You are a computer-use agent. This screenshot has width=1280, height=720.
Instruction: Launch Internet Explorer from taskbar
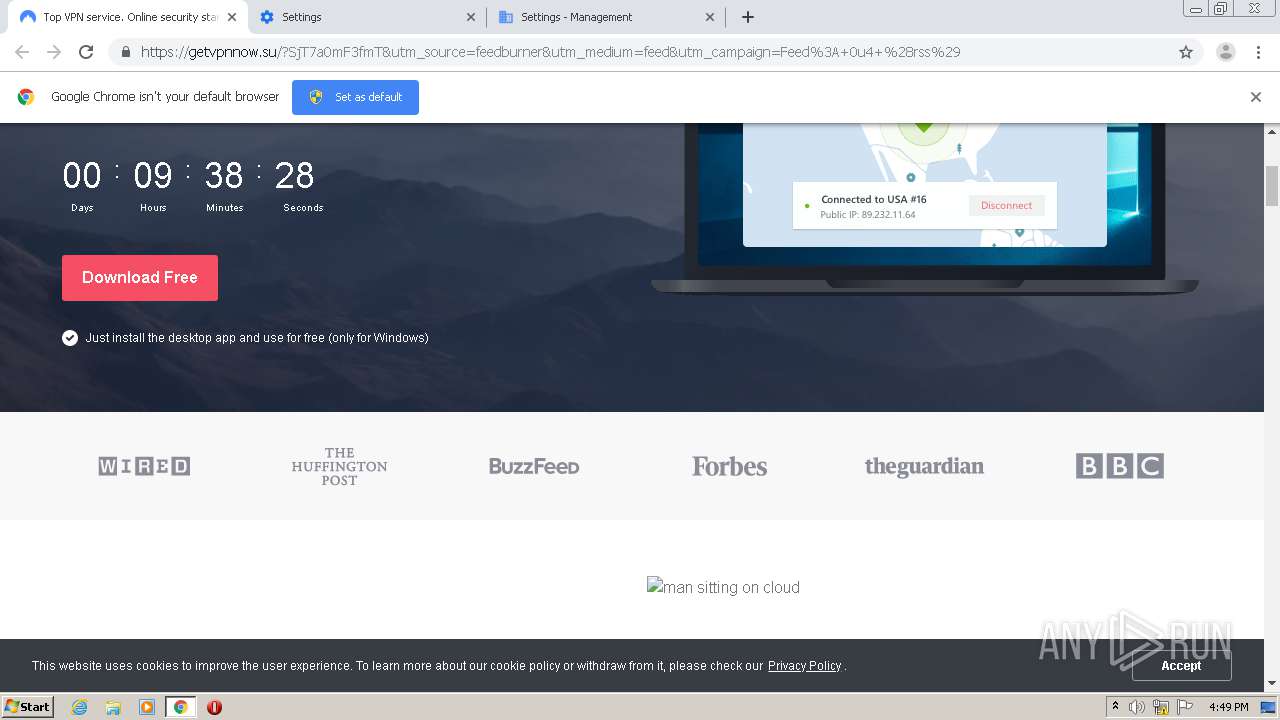click(79, 707)
